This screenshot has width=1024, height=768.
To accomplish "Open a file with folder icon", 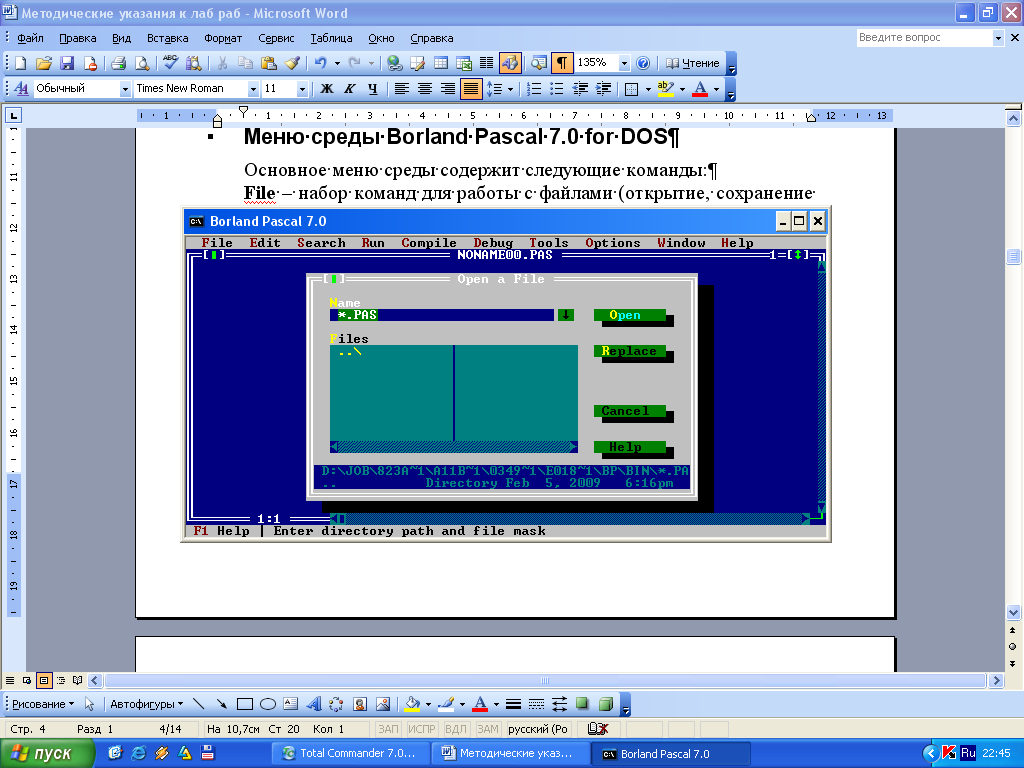I will point(44,63).
